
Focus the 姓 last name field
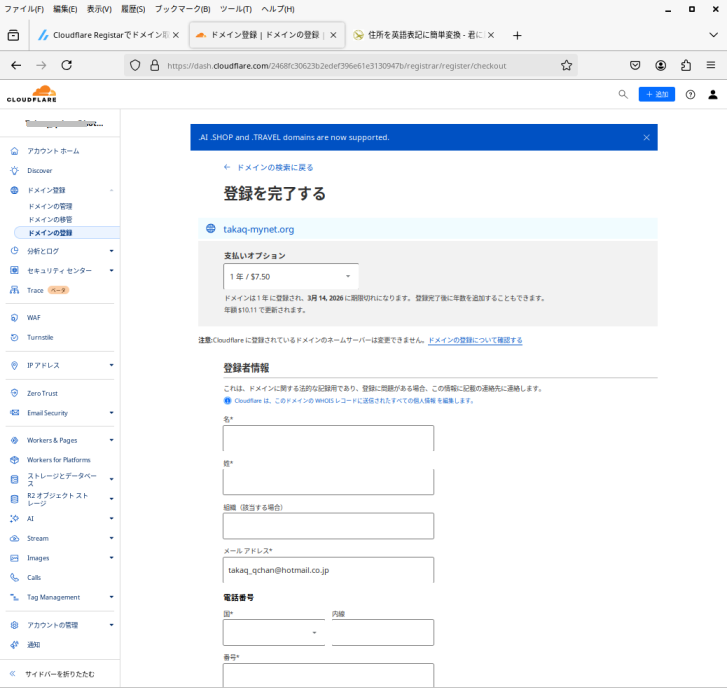328,482
